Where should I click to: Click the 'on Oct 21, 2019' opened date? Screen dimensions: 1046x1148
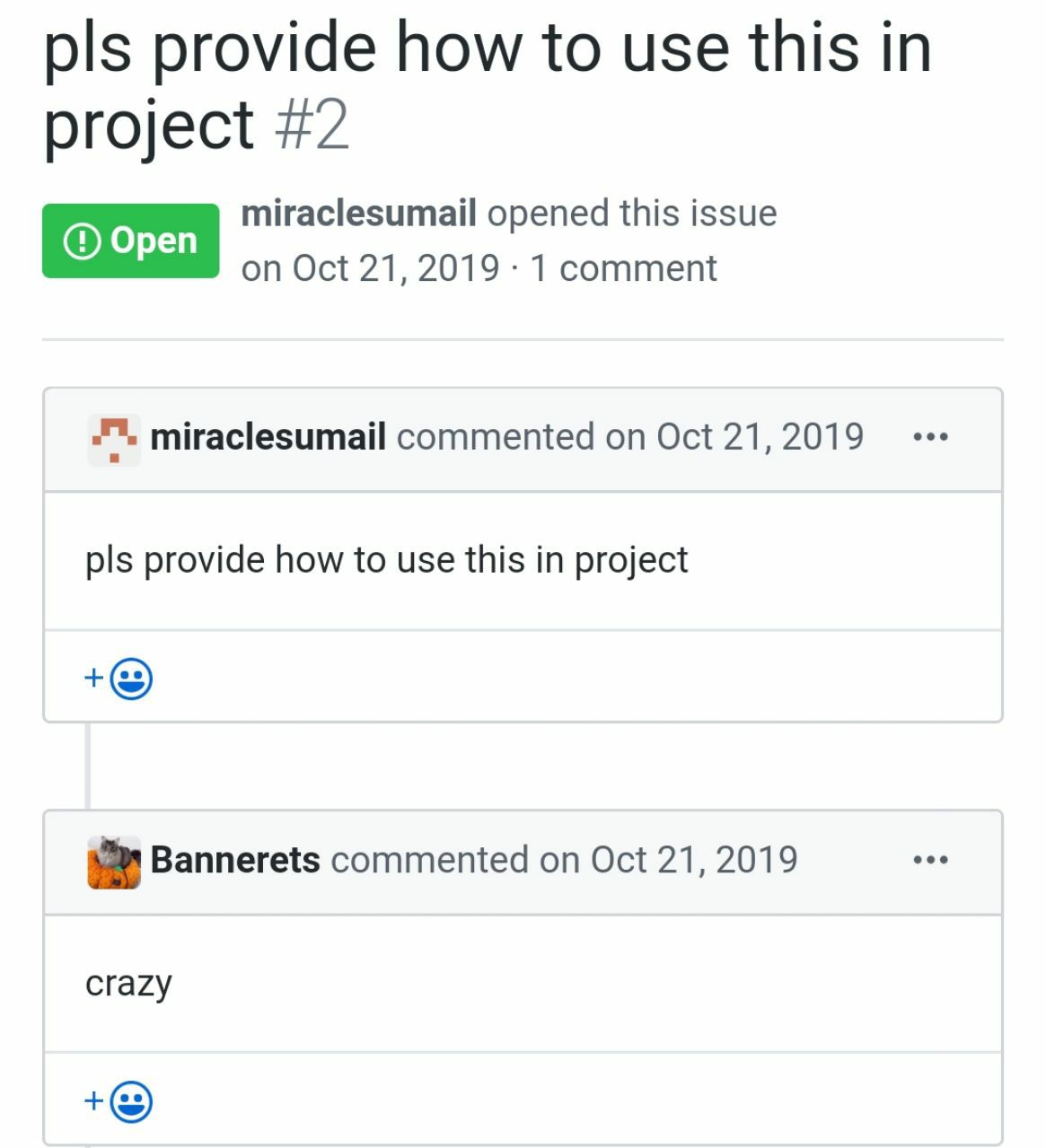point(370,268)
